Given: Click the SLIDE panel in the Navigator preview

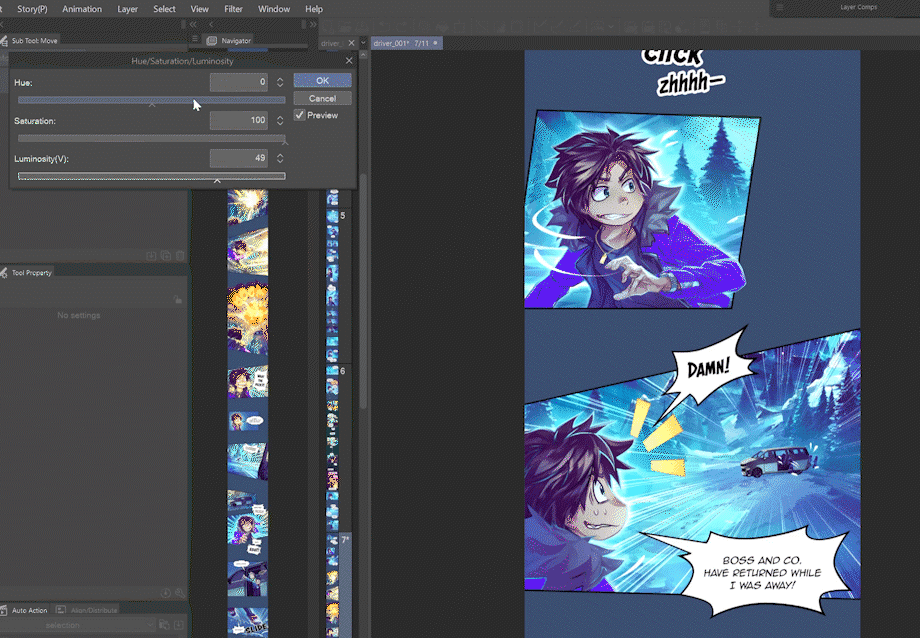Looking at the screenshot, I should coord(248,623).
